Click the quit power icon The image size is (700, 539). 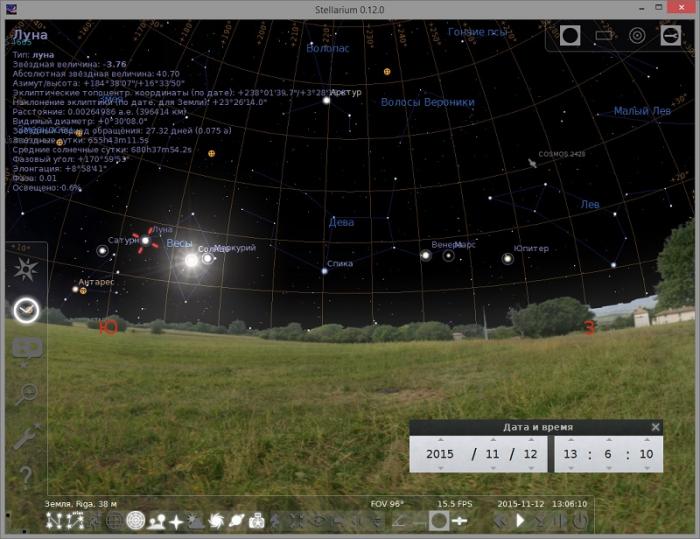point(580,521)
